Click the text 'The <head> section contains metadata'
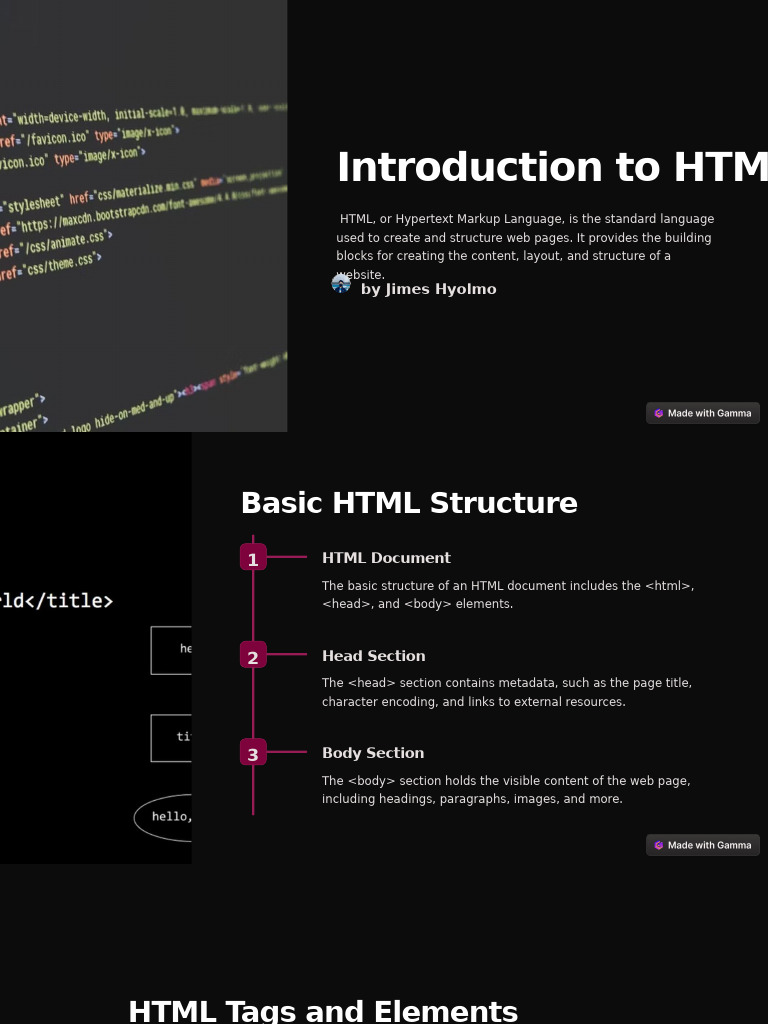 pyautogui.click(x=507, y=692)
